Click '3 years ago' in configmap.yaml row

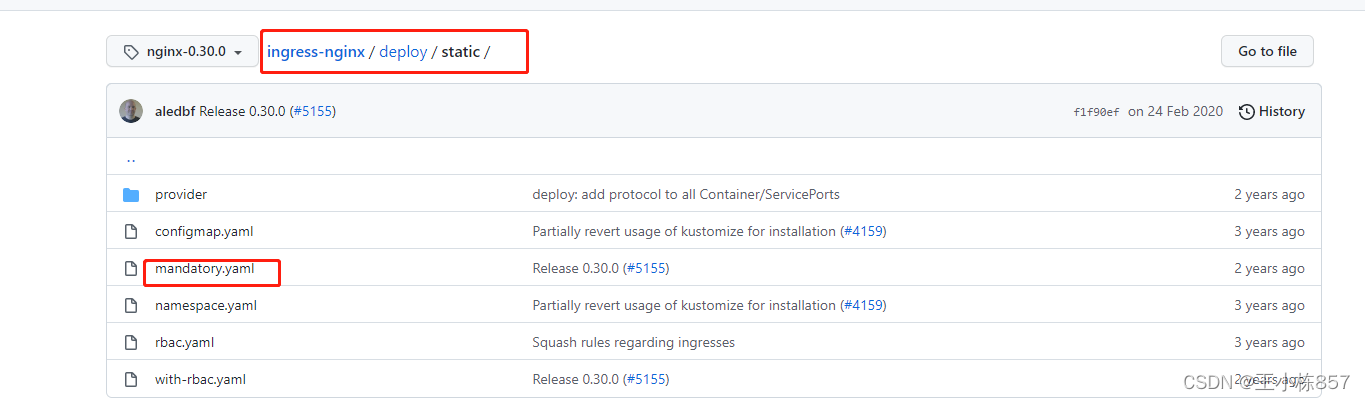click(x=1269, y=231)
